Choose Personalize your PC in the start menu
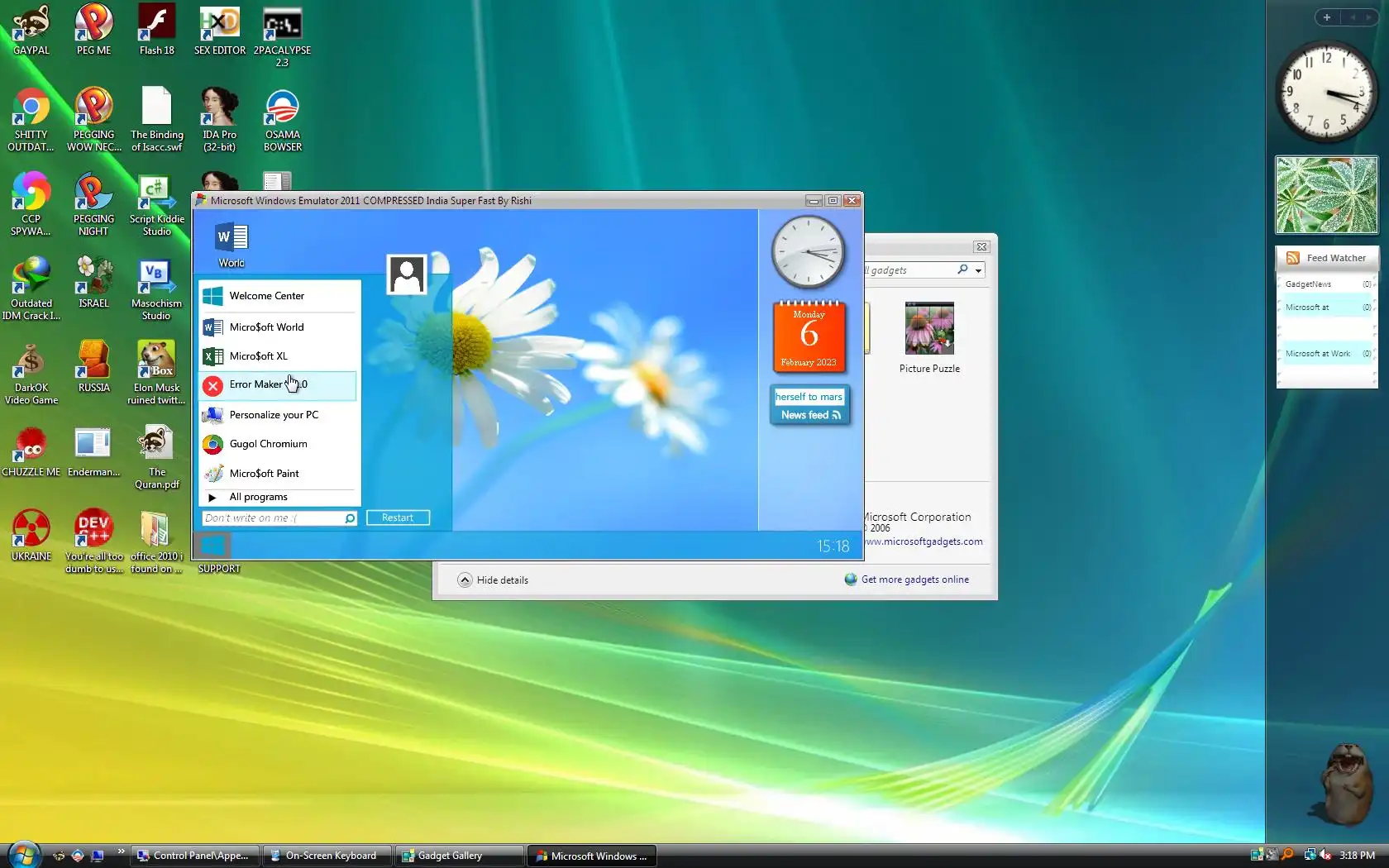Screen dimensions: 1389x868 point(279,415)
